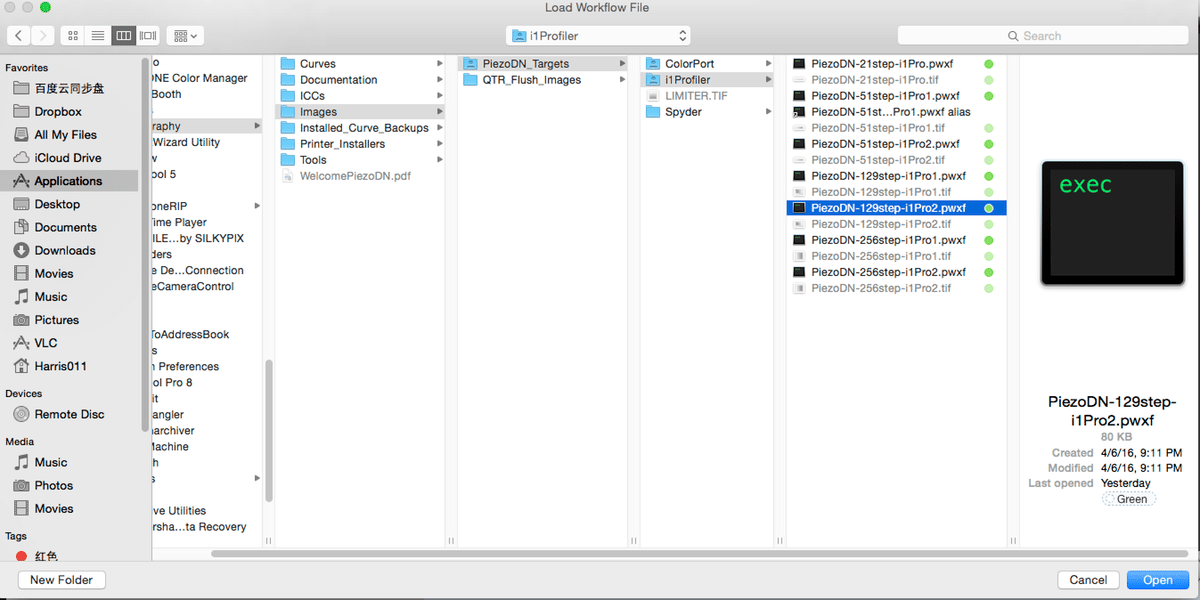Click the Open button
The image size is (1200, 600).
1158,580
